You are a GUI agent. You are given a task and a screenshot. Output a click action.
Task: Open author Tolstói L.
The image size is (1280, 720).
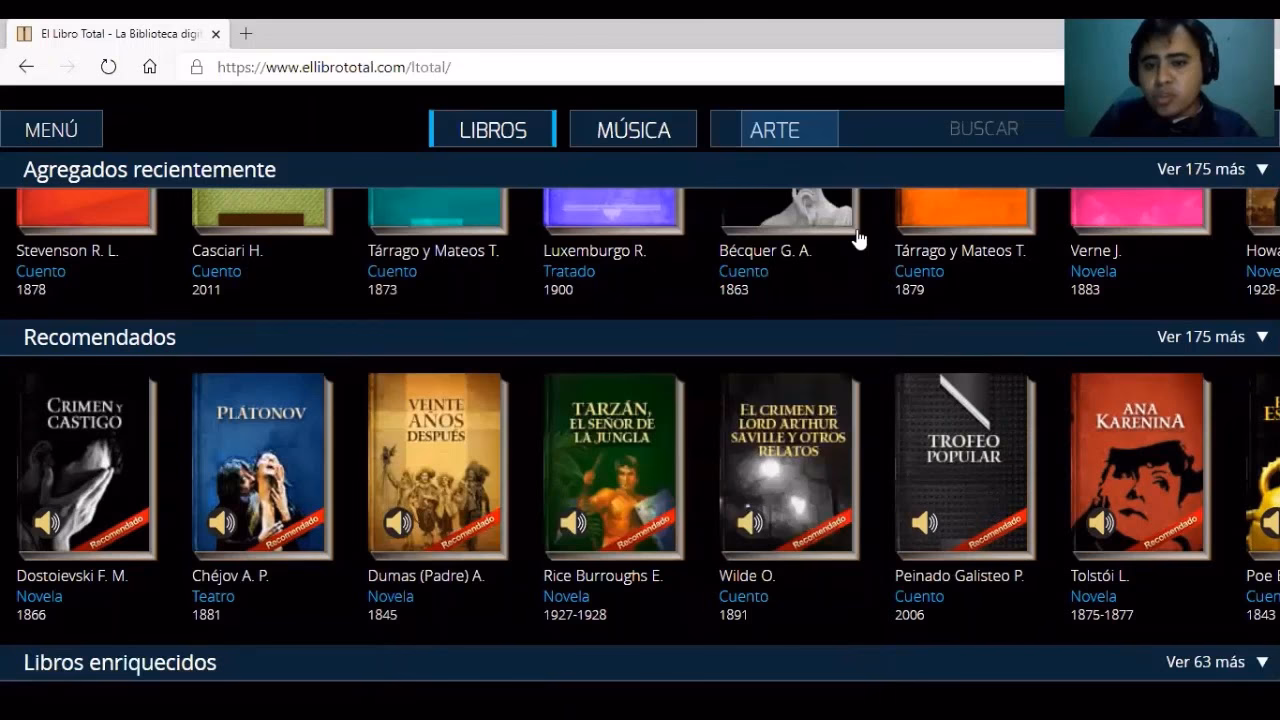[x=1099, y=576]
